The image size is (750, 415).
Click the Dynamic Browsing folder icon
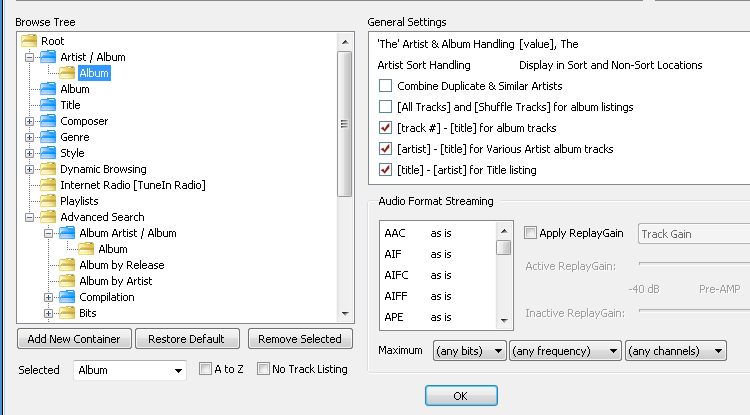point(48,169)
